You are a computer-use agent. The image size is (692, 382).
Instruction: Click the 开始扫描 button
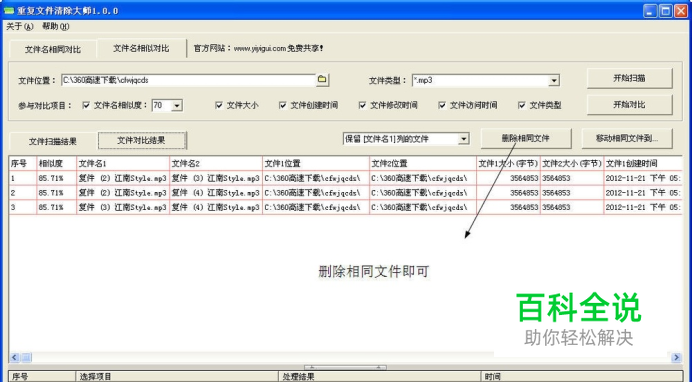pyautogui.click(x=629, y=79)
